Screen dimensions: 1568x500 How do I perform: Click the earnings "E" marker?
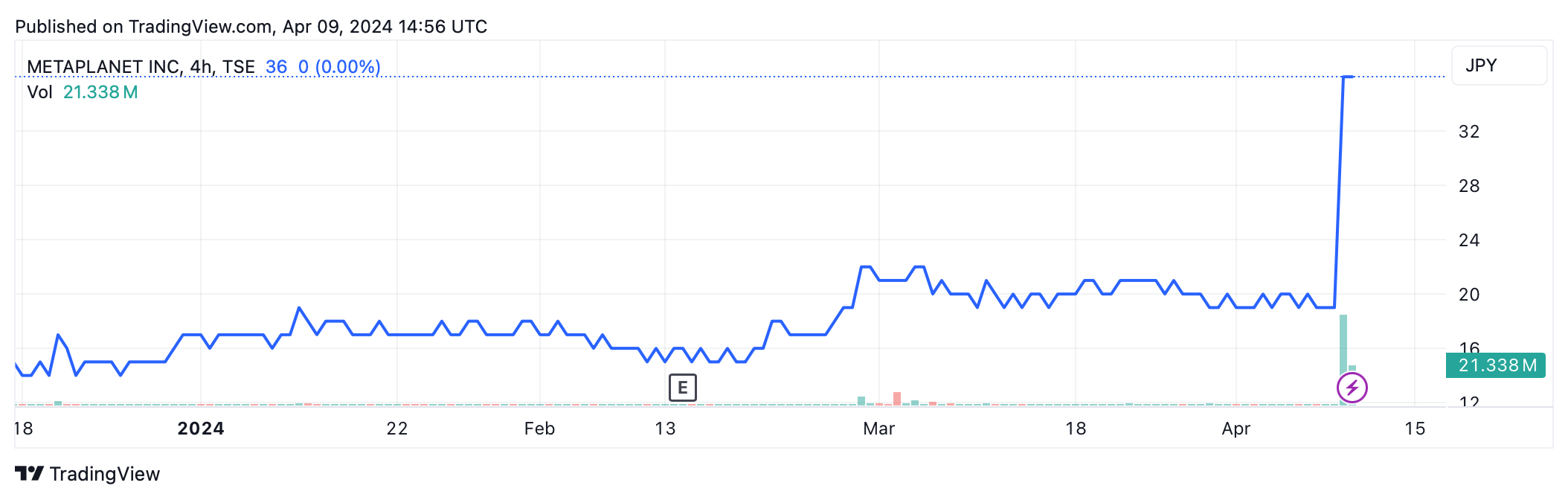pos(682,388)
